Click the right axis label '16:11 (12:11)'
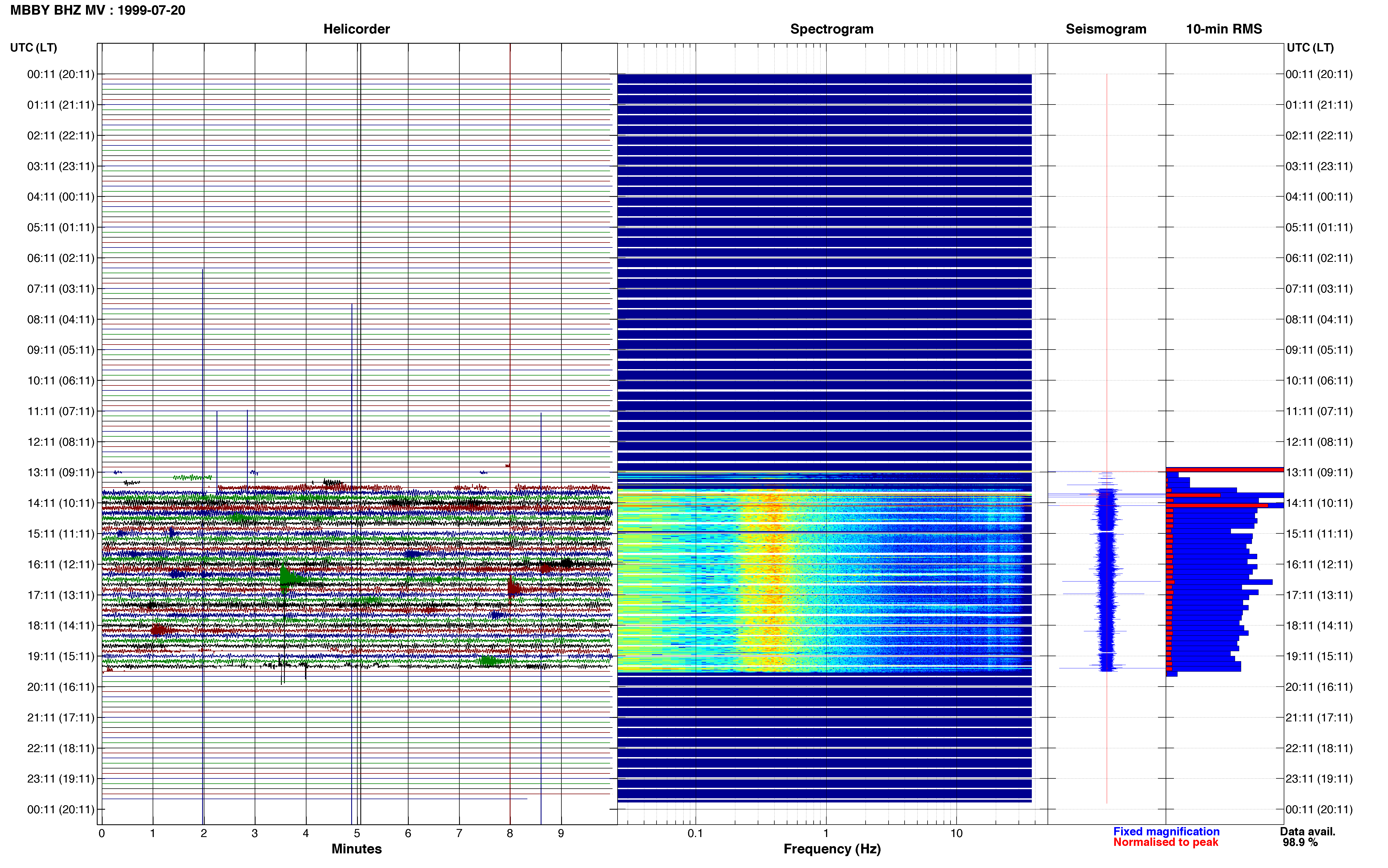Image resolution: width=1388 pixels, height=868 pixels. coord(1319,564)
